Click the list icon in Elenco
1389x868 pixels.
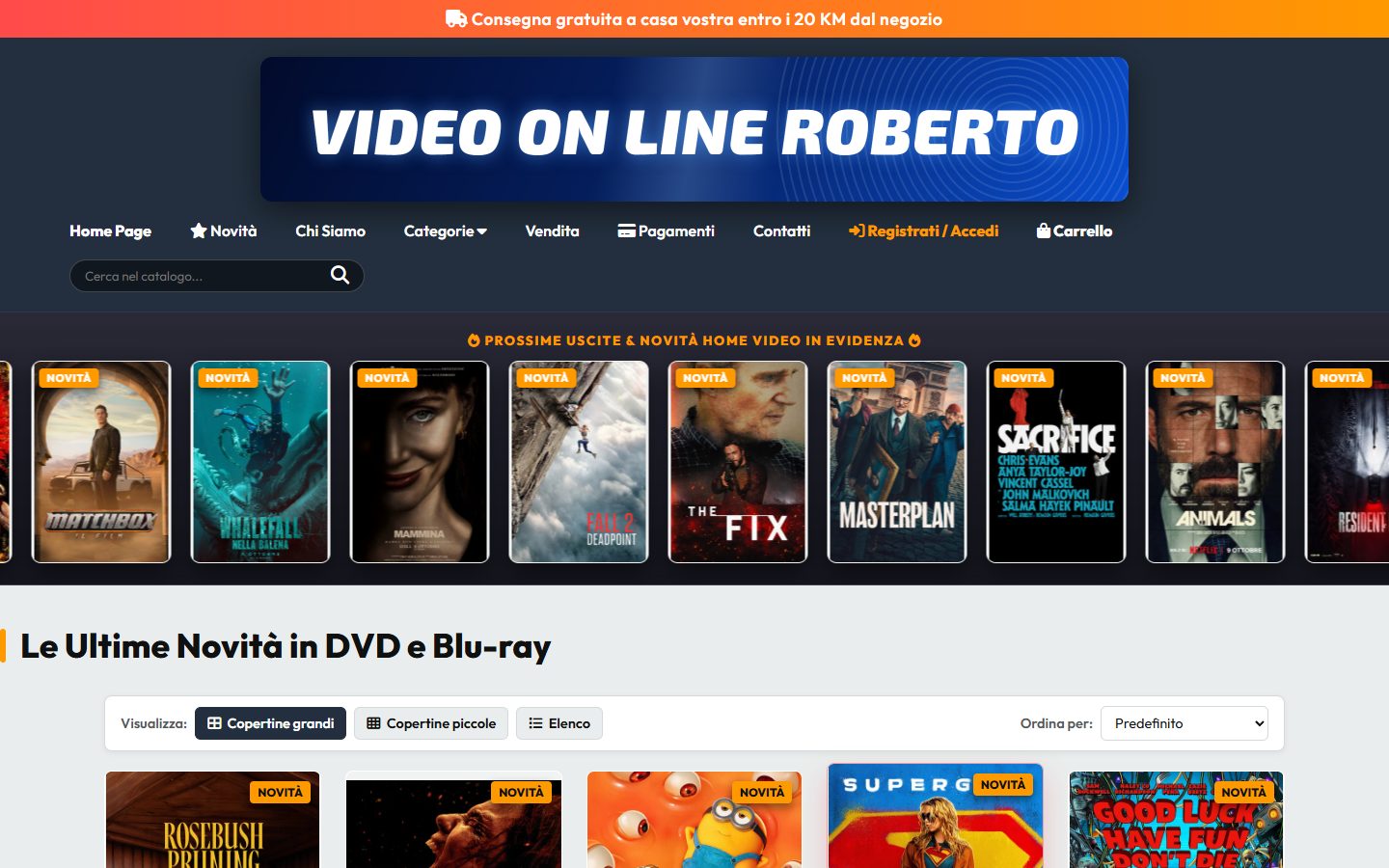(x=535, y=723)
